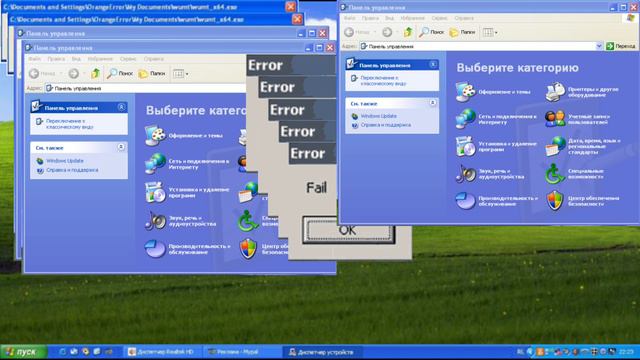Viewport: 640px width, 360px height.
Task: Click Up folder icon in left Control Panel window
Action: click(96, 73)
